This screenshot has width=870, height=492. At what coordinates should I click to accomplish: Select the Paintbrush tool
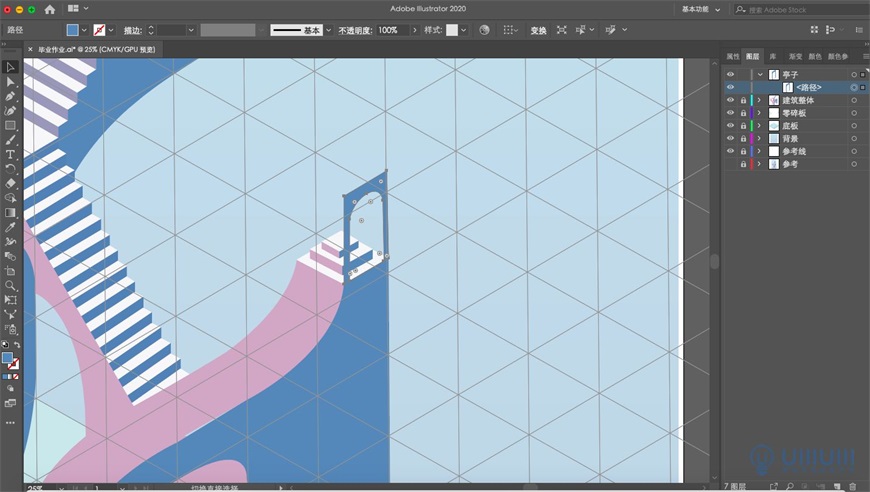(x=10, y=140)
